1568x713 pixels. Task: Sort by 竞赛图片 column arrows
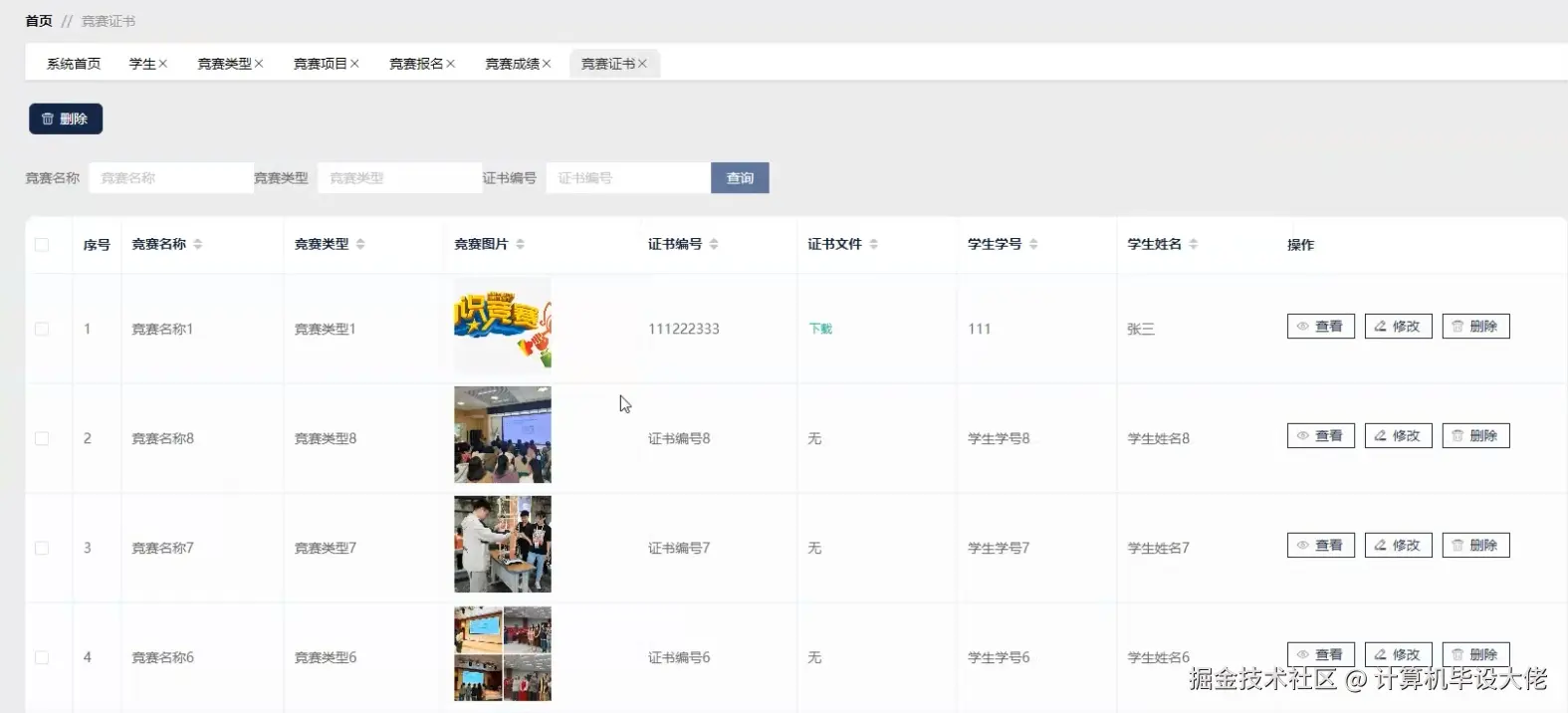[520, 244]
